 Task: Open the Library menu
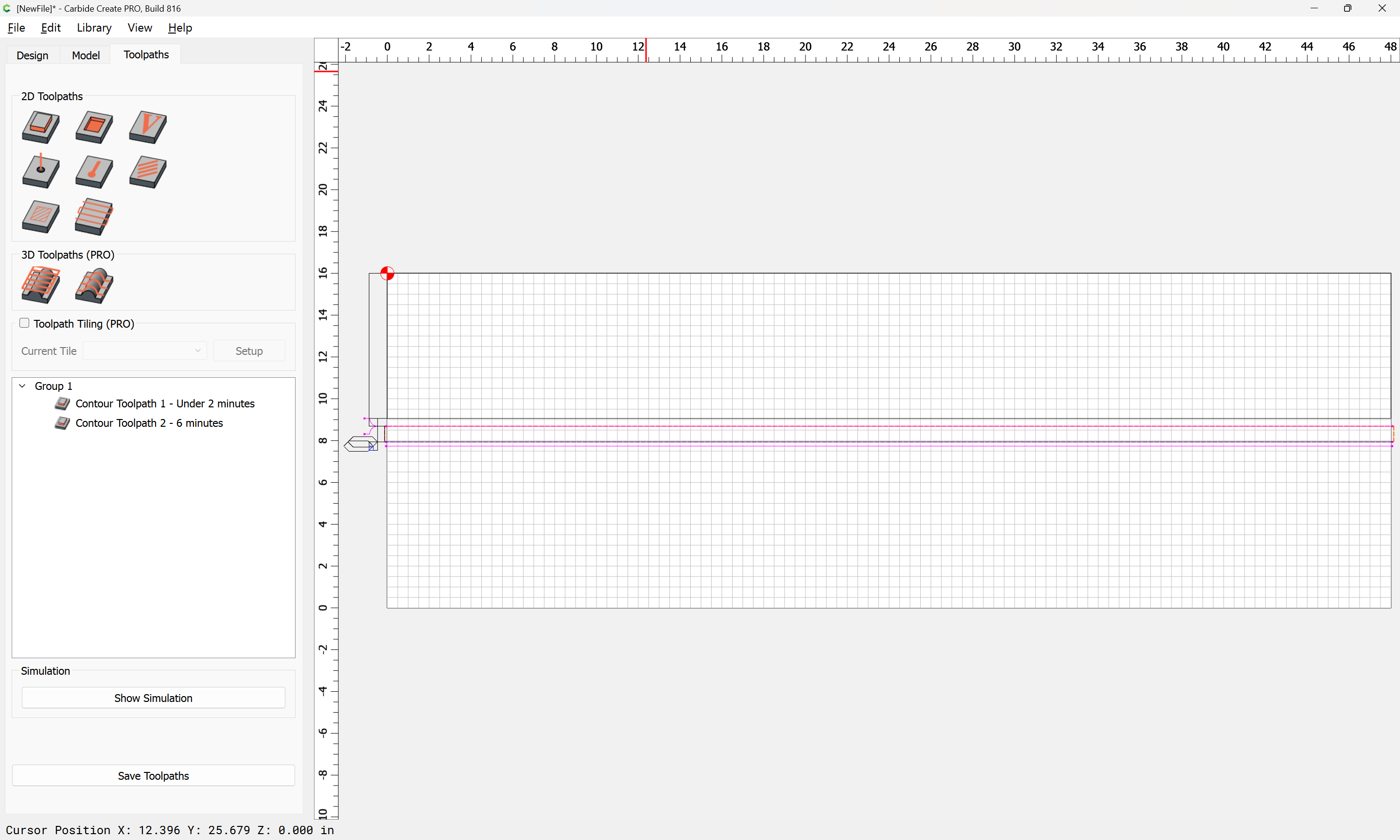[x=94, y=28]
